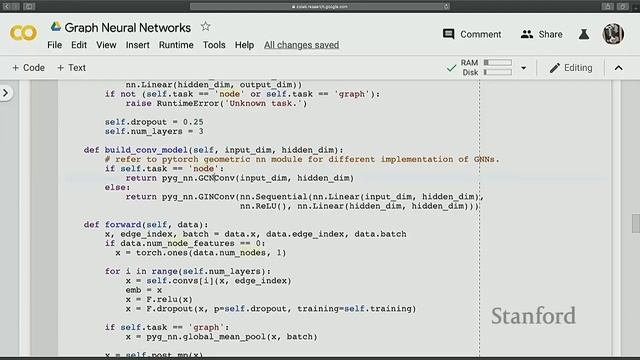
Task: Open the user account avatar
Action: tap(613, 34)
